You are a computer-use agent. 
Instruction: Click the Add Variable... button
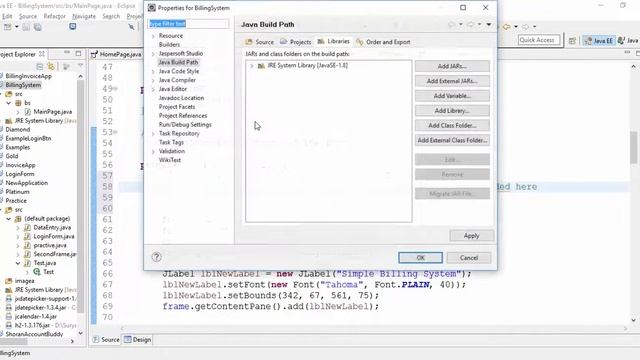[452, 96]
